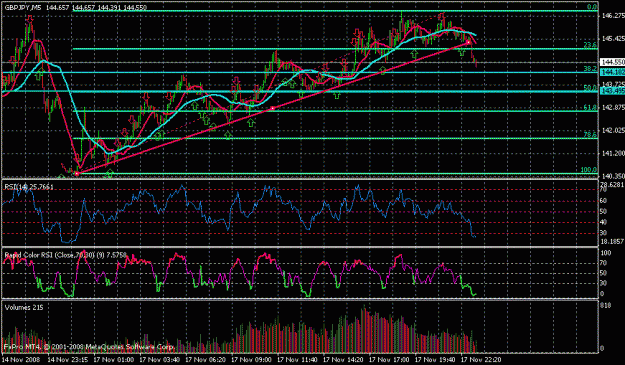Viewport: 625px width, 365px height.
Task: Click the 17 Nov 22:20 time axis label
Action: point(480,359)
